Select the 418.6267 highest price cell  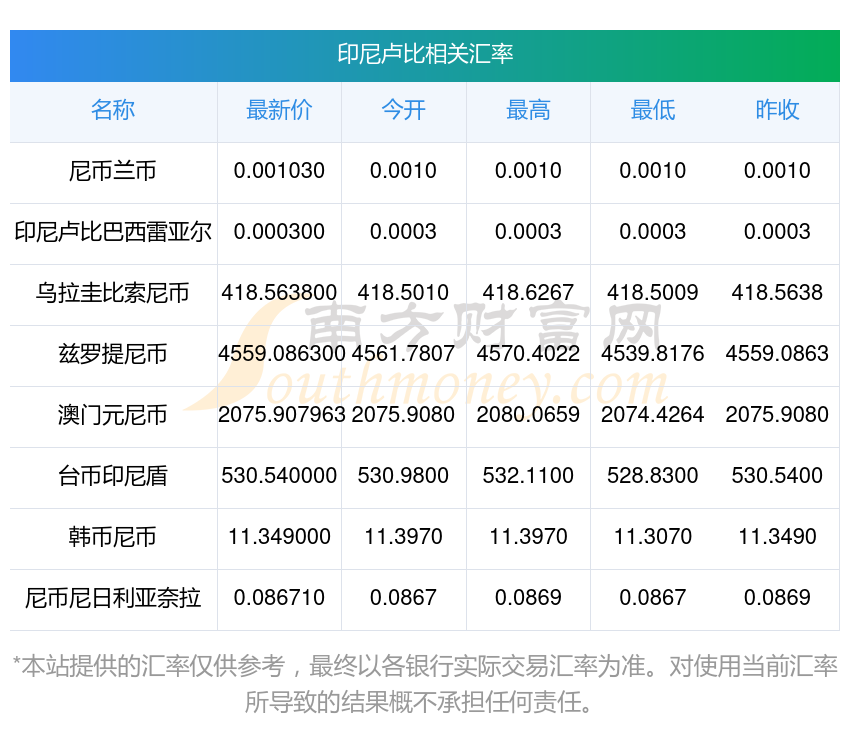[528, 293]
